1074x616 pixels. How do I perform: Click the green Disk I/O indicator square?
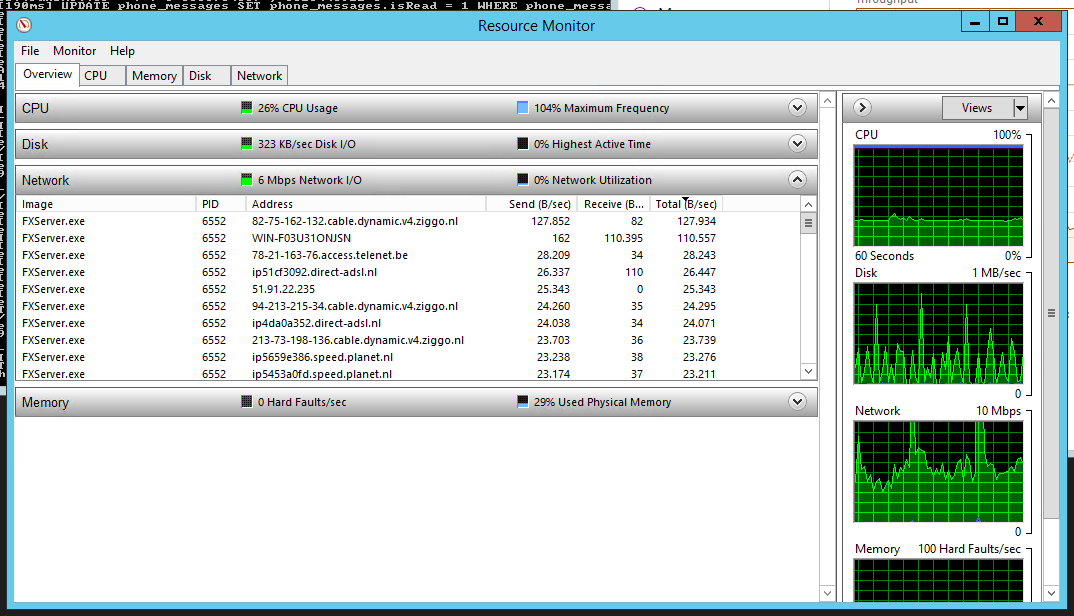pos(247,144)
